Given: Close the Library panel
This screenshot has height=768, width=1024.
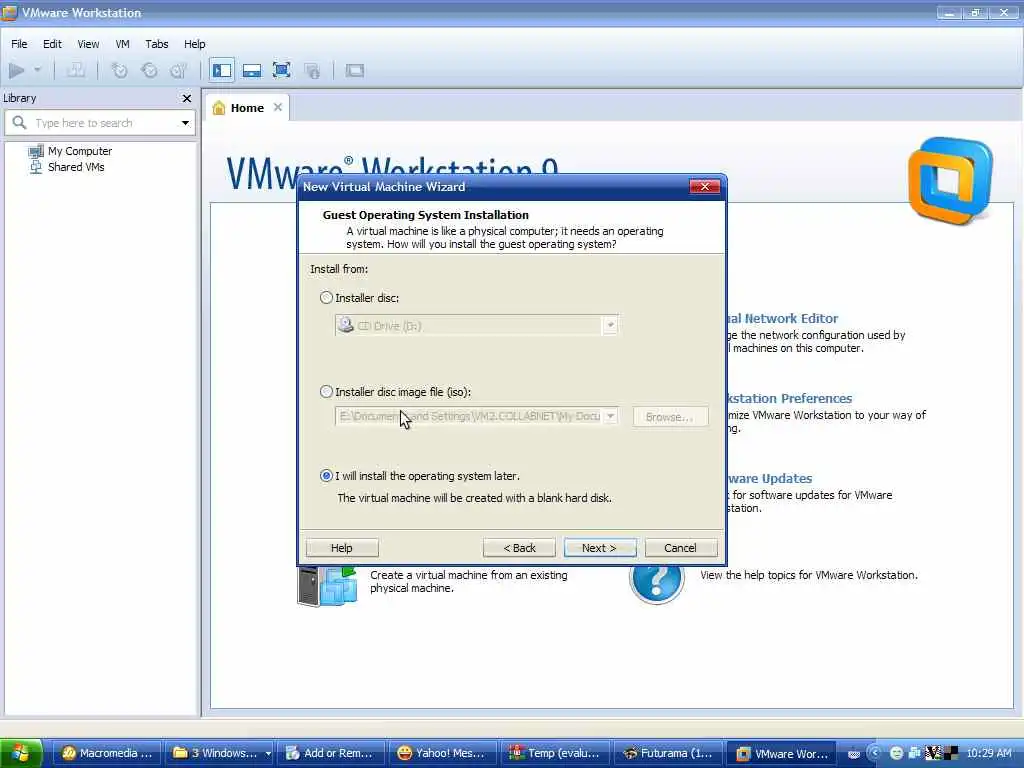Looking at the screenshot, I should click(x=187, y=98).
